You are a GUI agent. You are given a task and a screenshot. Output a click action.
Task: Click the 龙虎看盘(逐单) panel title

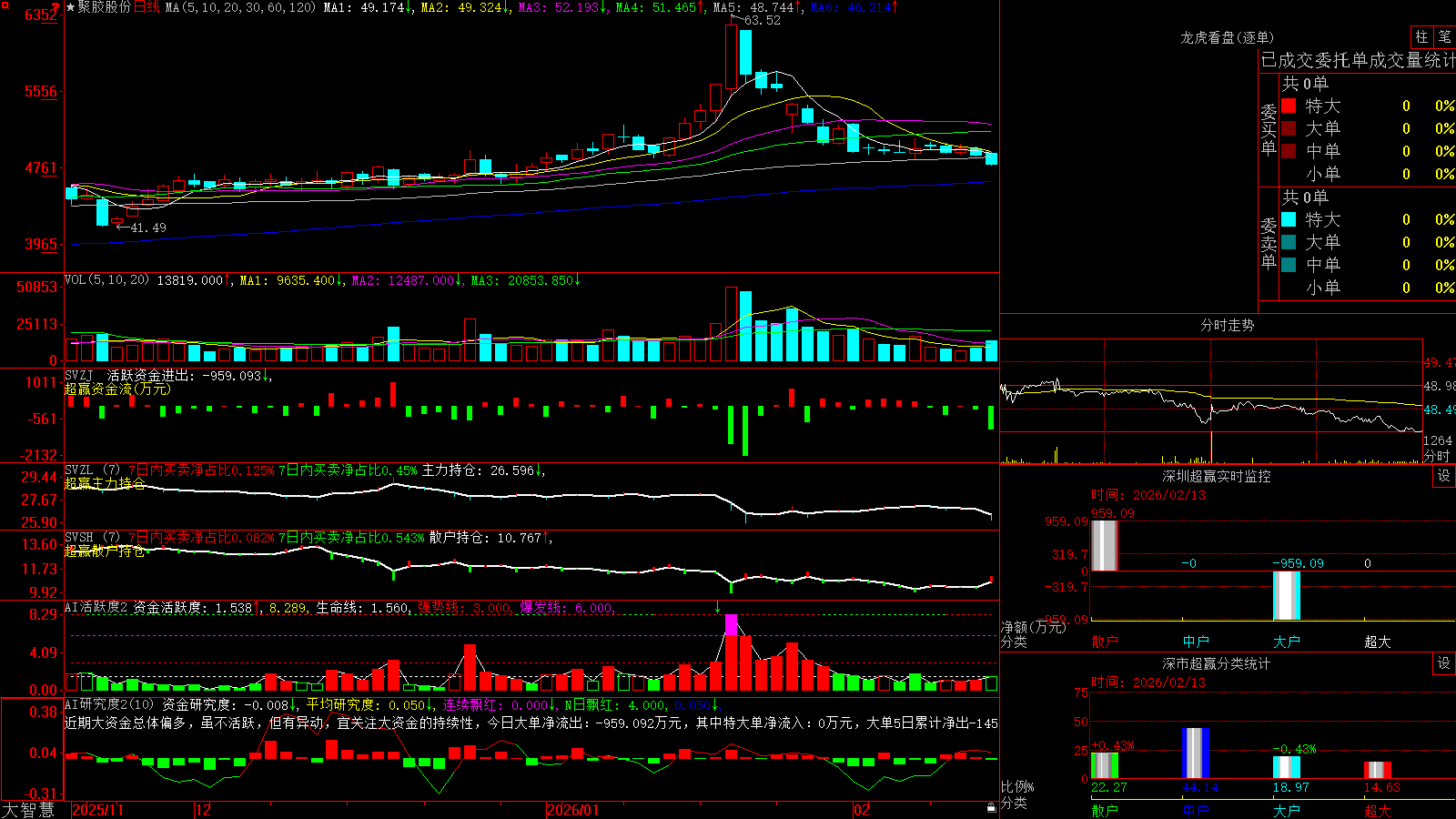(1228, 37)
